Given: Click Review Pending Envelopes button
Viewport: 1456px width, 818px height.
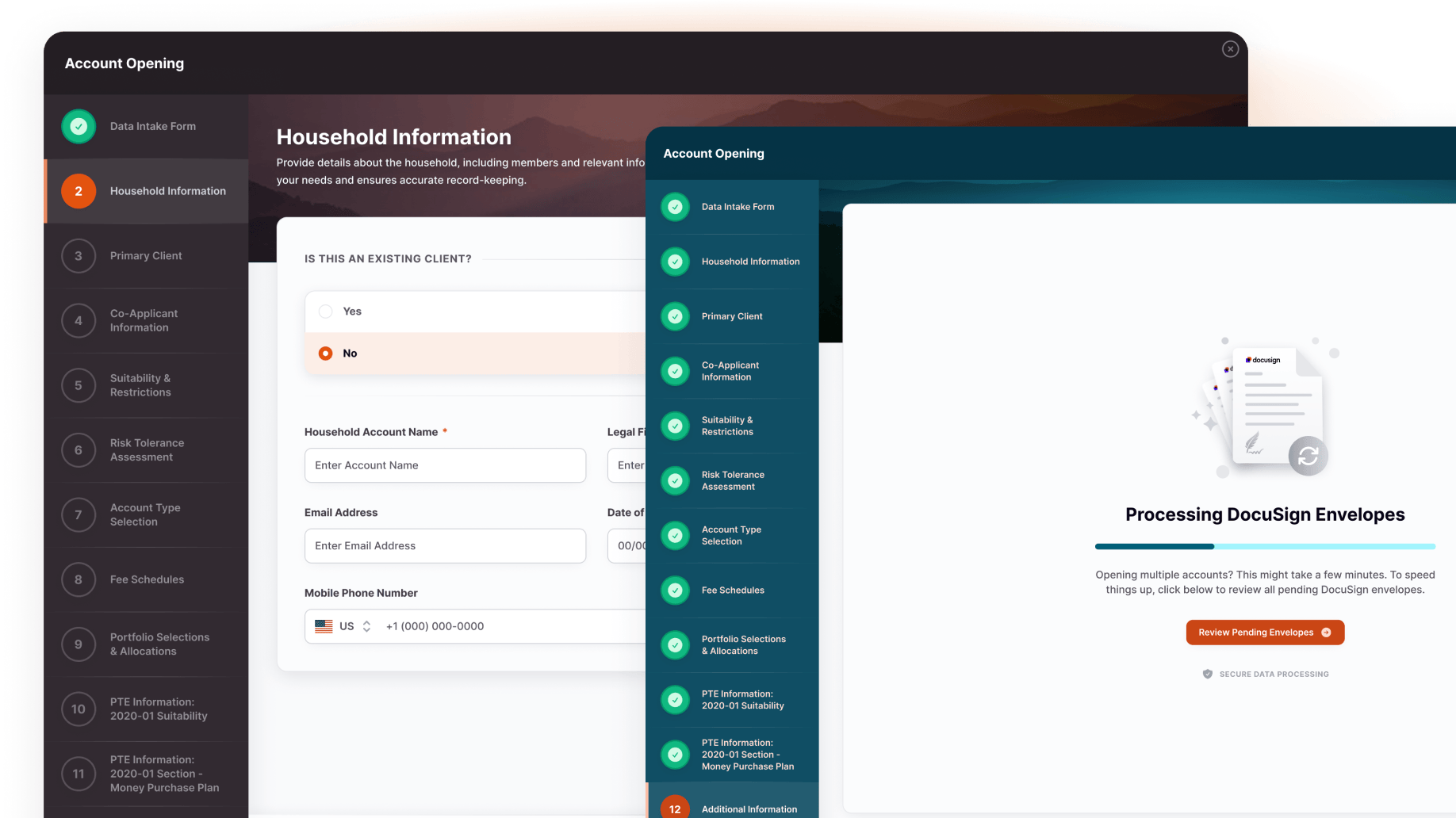Looking at the screenshot, I should [x=1264, y=633].
